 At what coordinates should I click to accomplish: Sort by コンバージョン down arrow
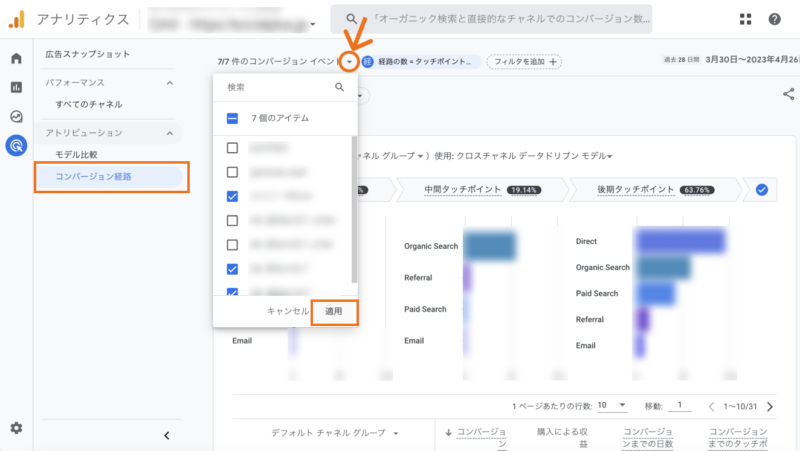pyautogui.click(x=448, y=432)
